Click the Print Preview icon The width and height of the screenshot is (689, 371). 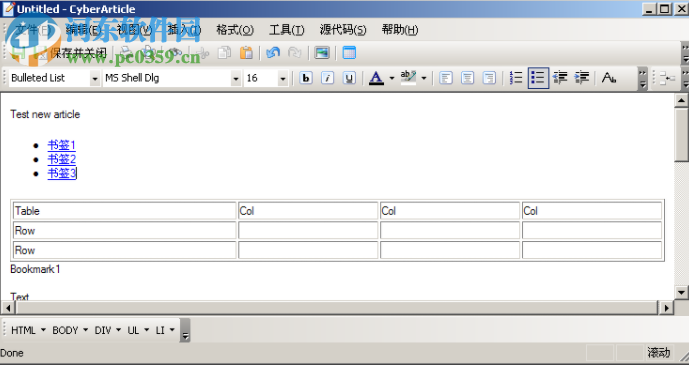pos(149,53)
